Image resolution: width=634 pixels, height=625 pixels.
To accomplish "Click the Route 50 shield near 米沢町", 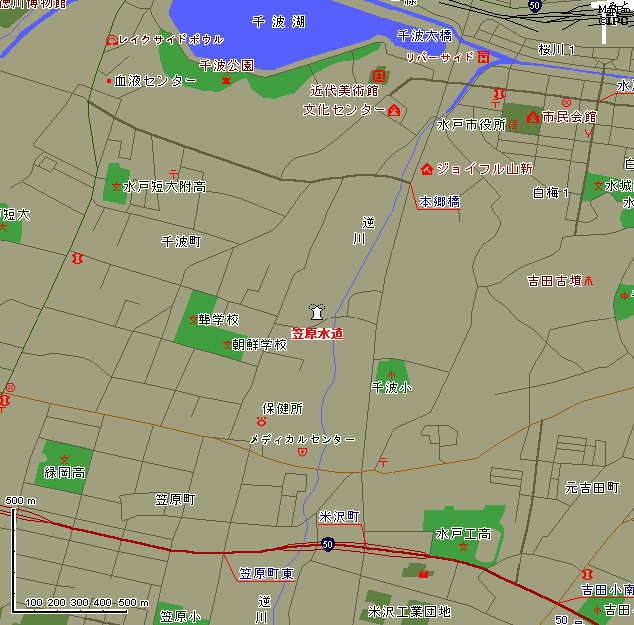I will (x=328, y=545).
